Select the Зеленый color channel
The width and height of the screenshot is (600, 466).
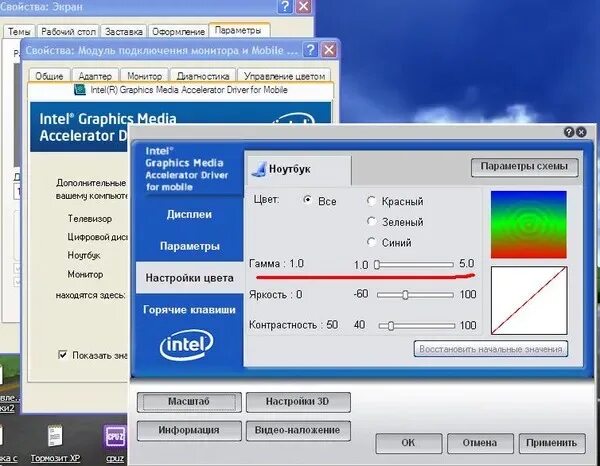pos(371,221)
